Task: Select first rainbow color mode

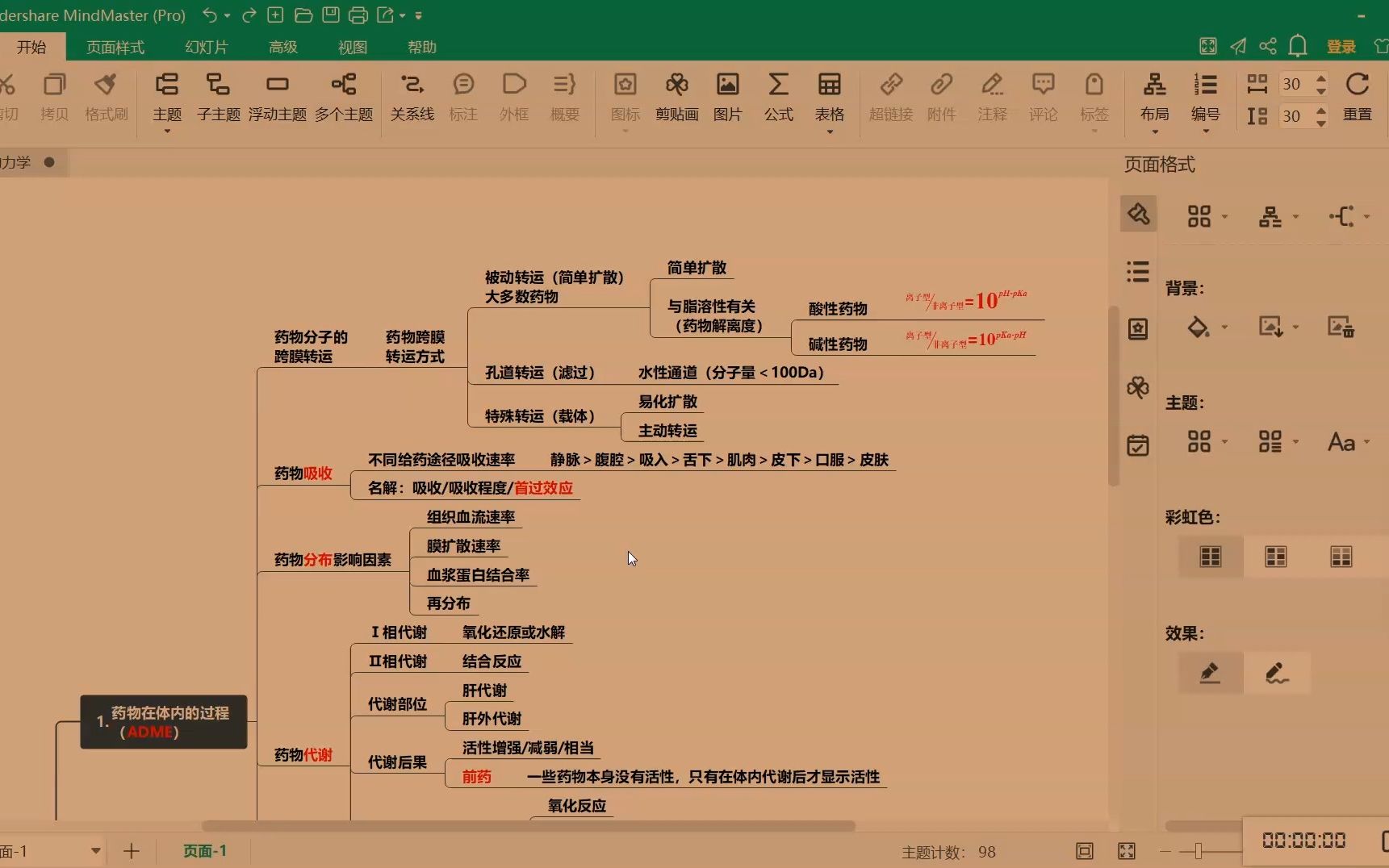Action: [1211, 557]
